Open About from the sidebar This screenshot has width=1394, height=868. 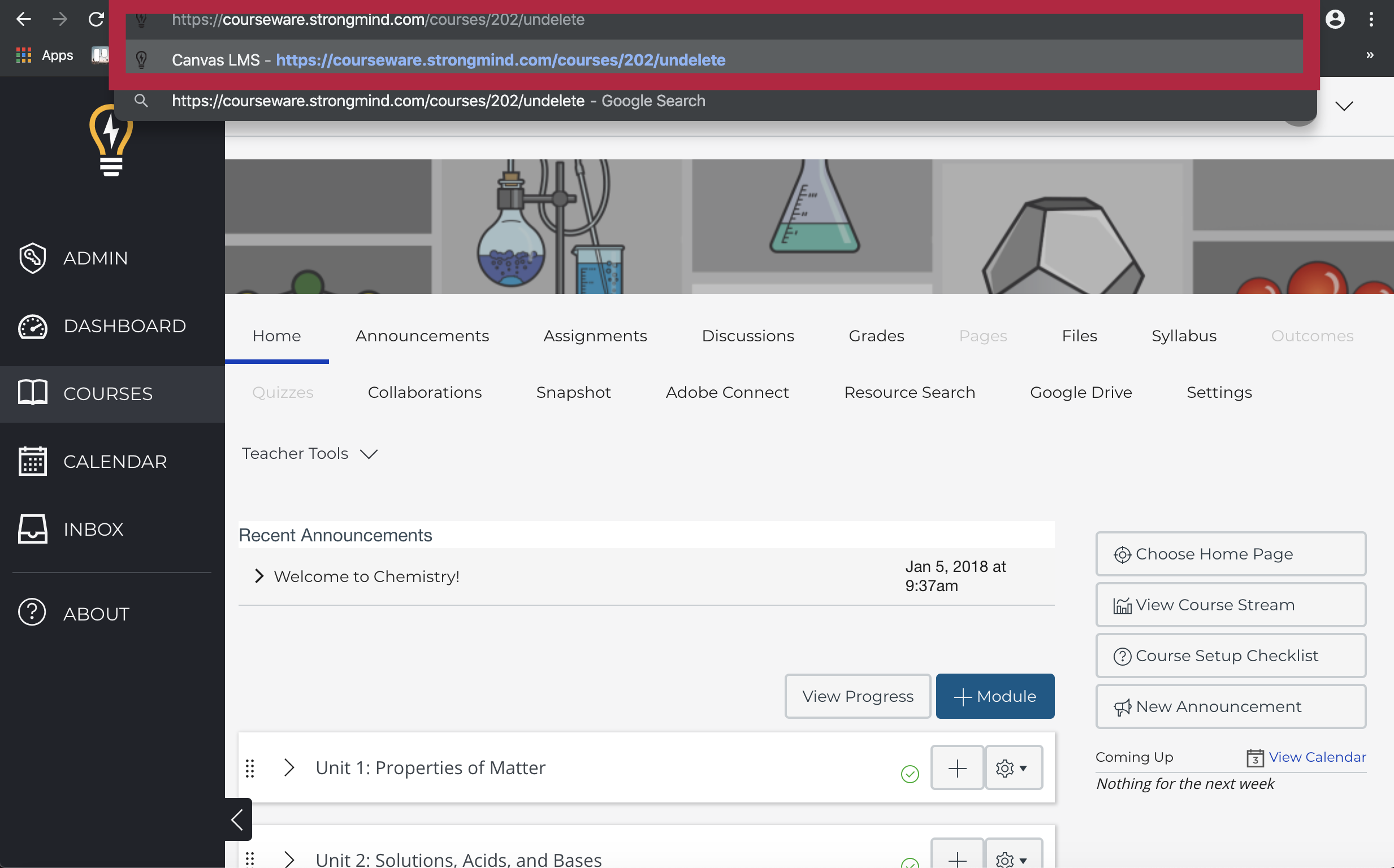(112, 614)
